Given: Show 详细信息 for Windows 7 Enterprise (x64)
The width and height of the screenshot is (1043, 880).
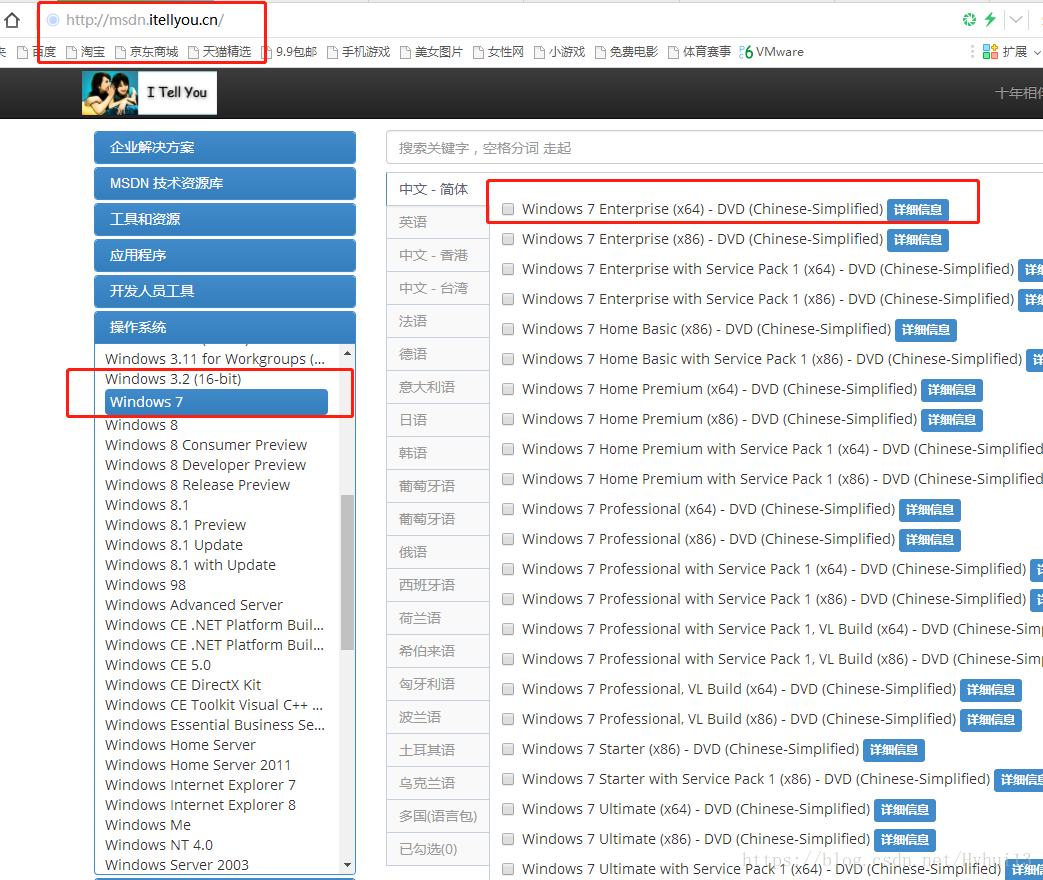Looking at the screenshot, I should 918,210.
